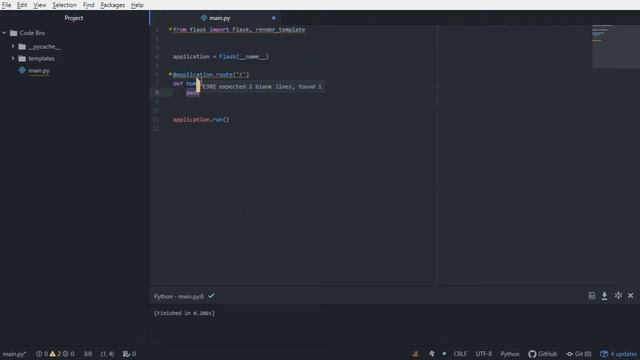This screenshot has width=640, height=360.
Task: Click the kill process icon in script panel
Action: pos(618,295)
